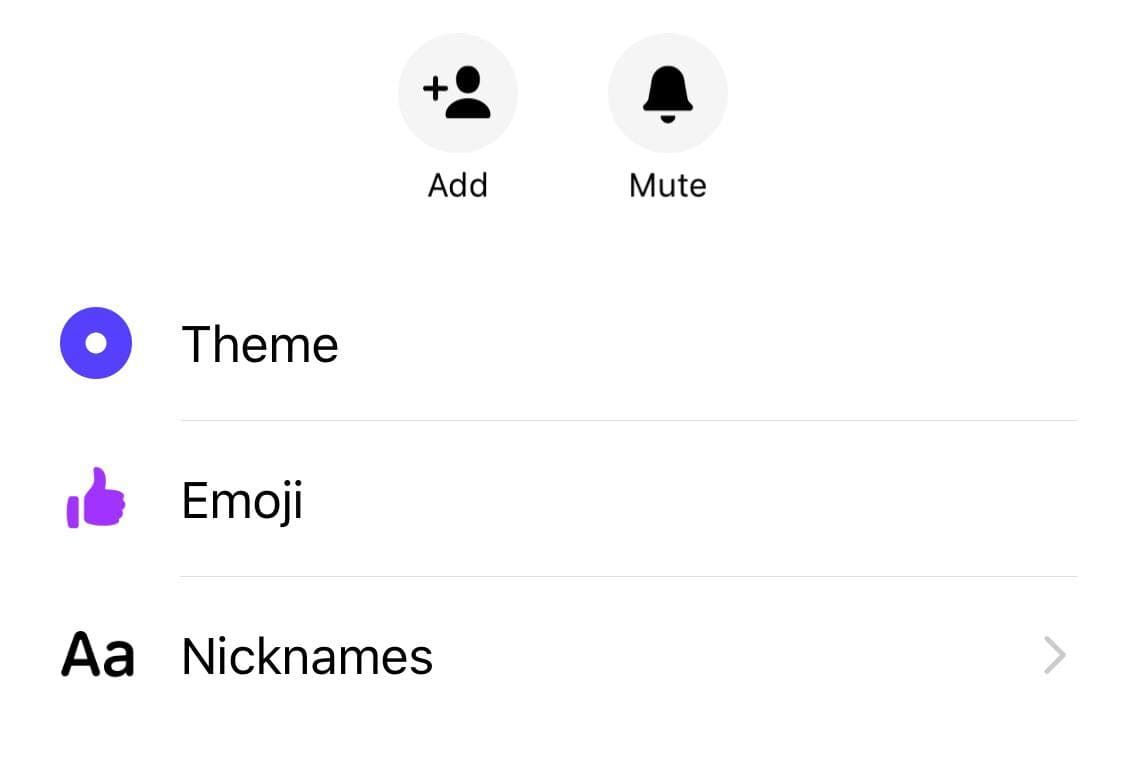Select the Nicknames menu entry text
1125x761 pixels.
(307, 657)
